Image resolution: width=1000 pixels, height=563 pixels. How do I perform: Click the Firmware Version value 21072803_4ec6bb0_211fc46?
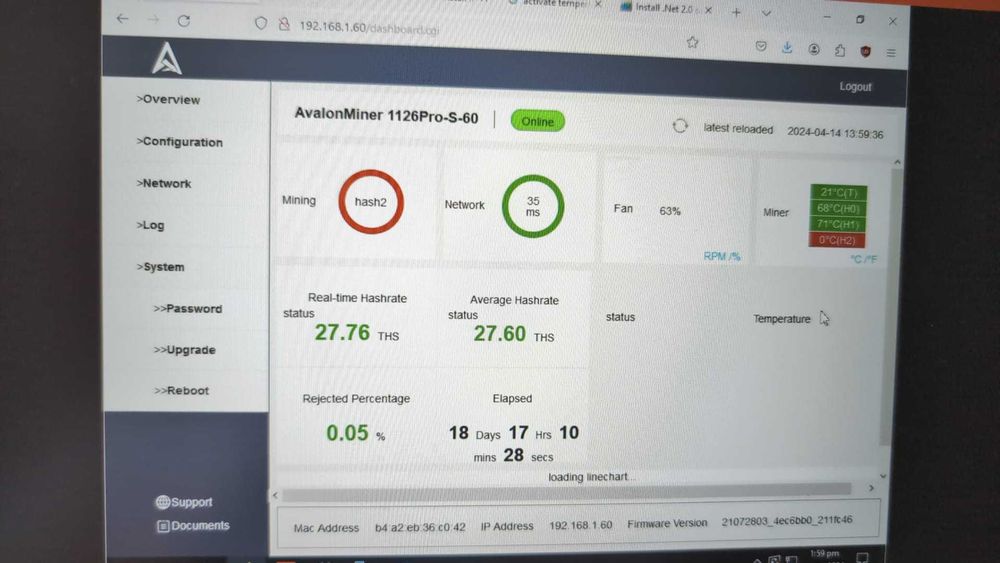click(x=787, y=521)
